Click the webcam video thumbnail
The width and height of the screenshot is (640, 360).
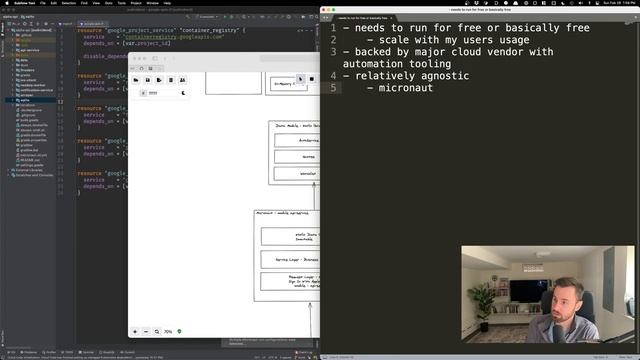click(548, 294)
